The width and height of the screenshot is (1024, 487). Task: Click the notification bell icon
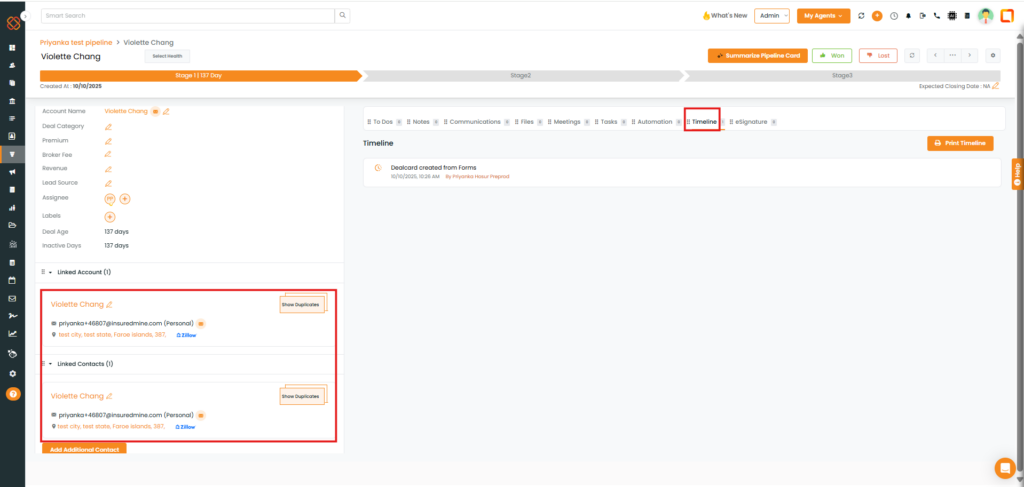pos(908,16)
